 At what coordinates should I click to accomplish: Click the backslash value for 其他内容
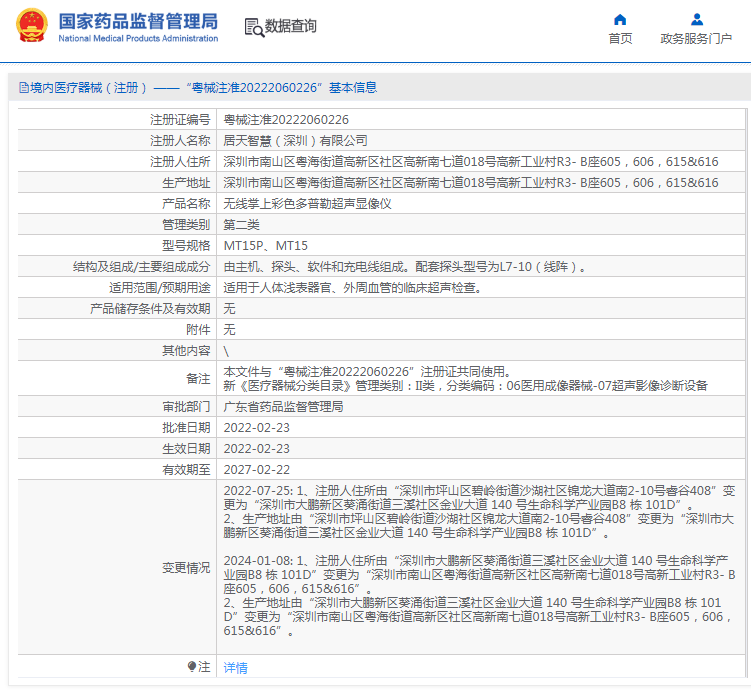[226, 351]
